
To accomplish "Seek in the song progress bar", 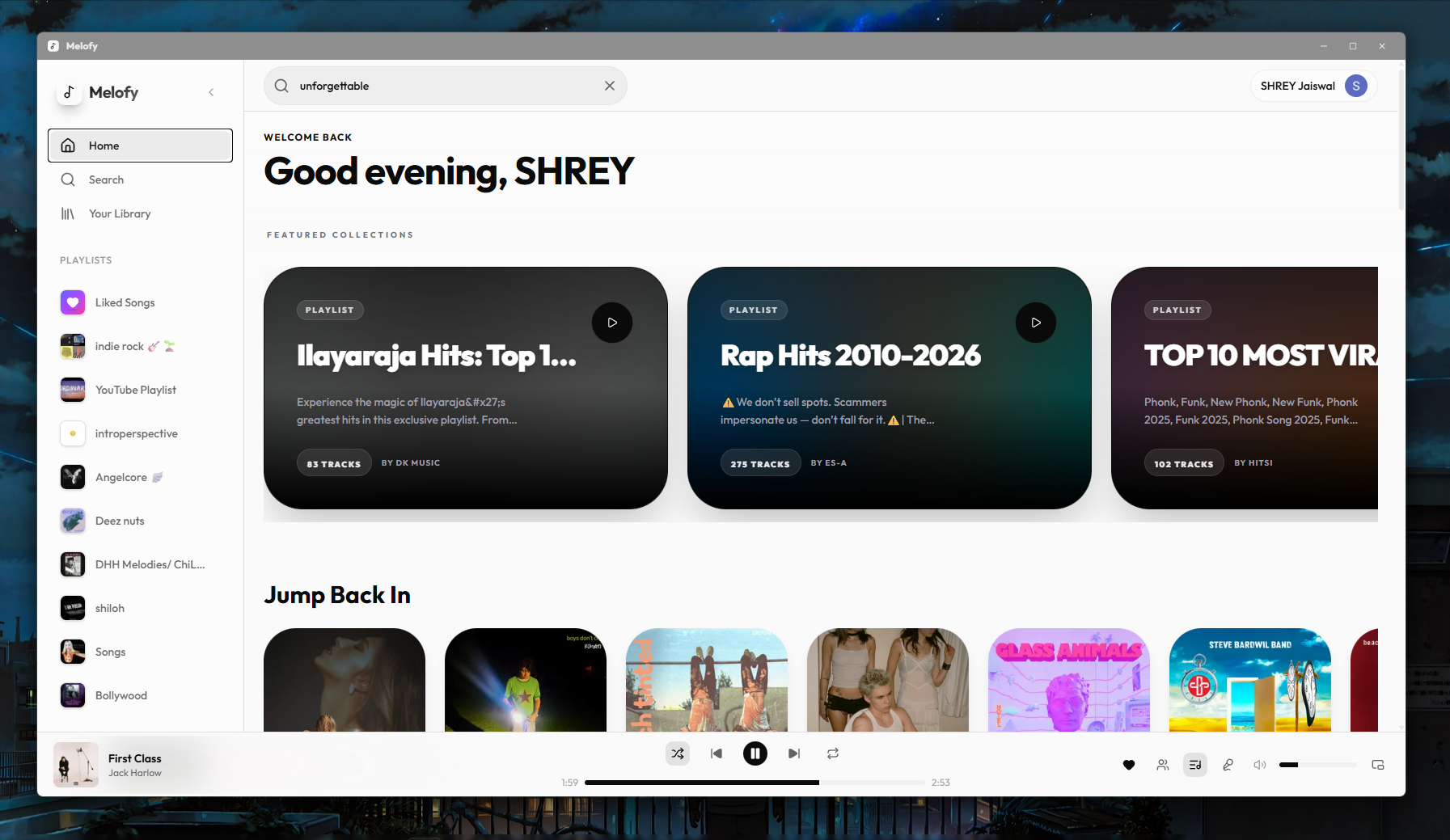I will pos(755,783).
